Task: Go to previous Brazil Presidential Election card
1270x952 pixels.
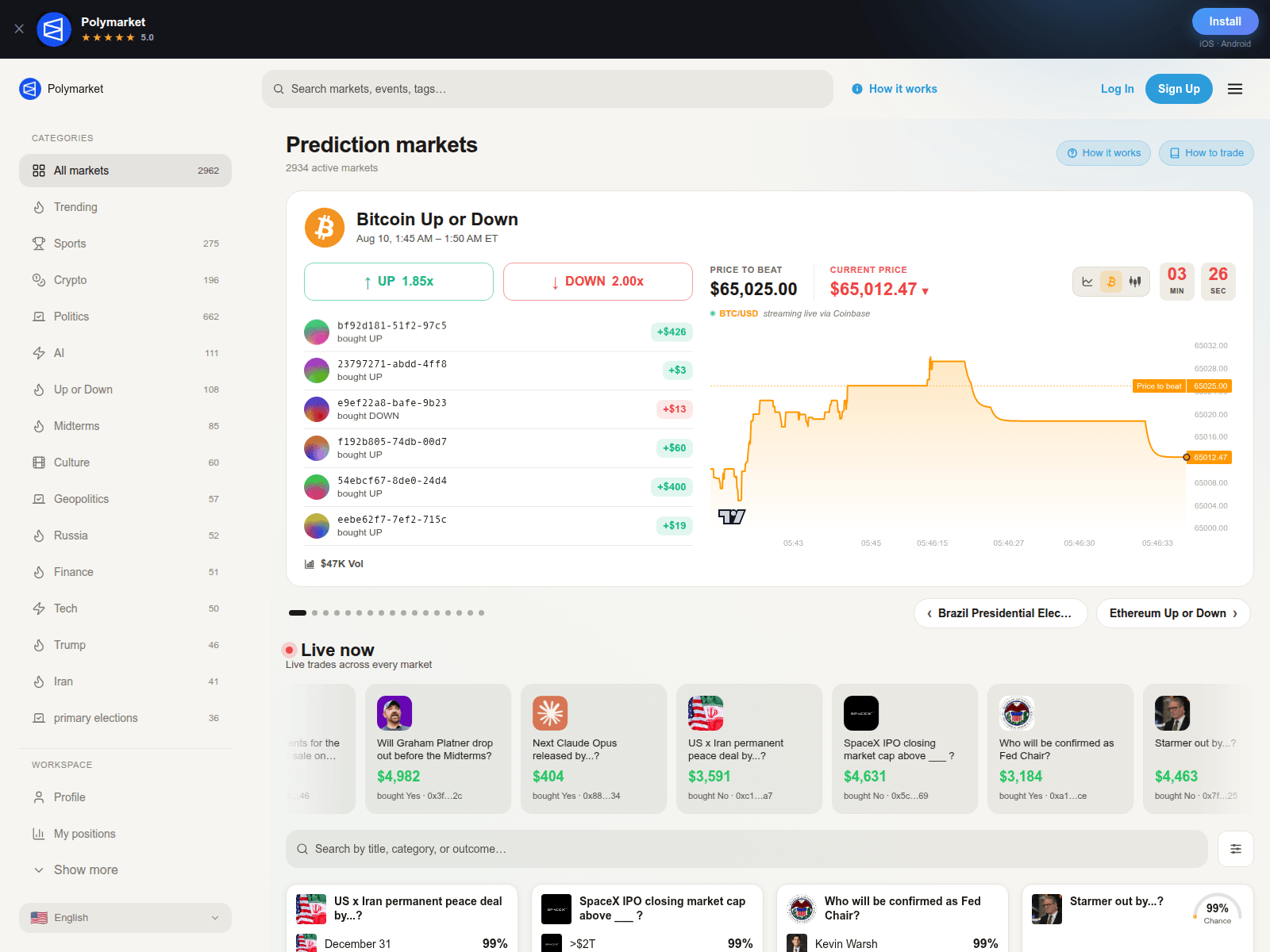Action: coord(1000,613)
